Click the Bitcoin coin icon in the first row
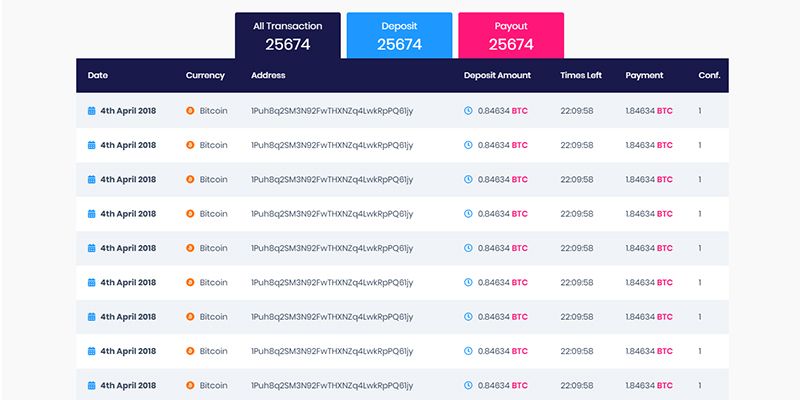The height and width of the screenshot is (400, 800). tap(190, 111)
